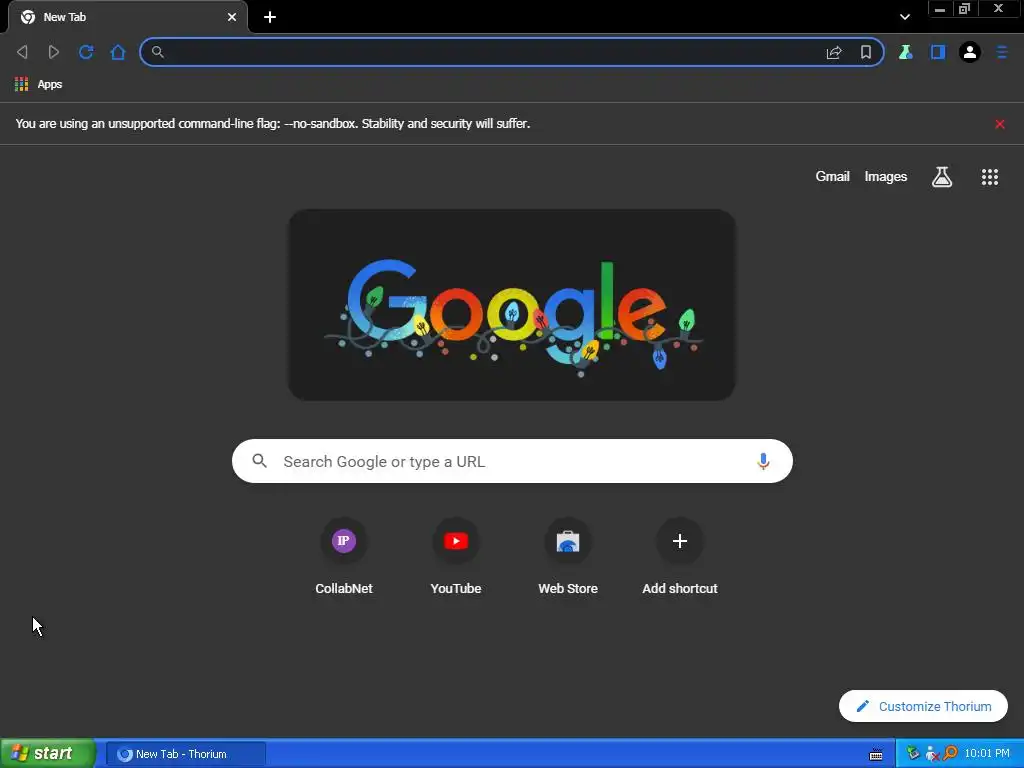The height and width of the screenshot is (768, 1024).
Task: Select New Tab - Thorium taskbar item
Action: (185, 754)
